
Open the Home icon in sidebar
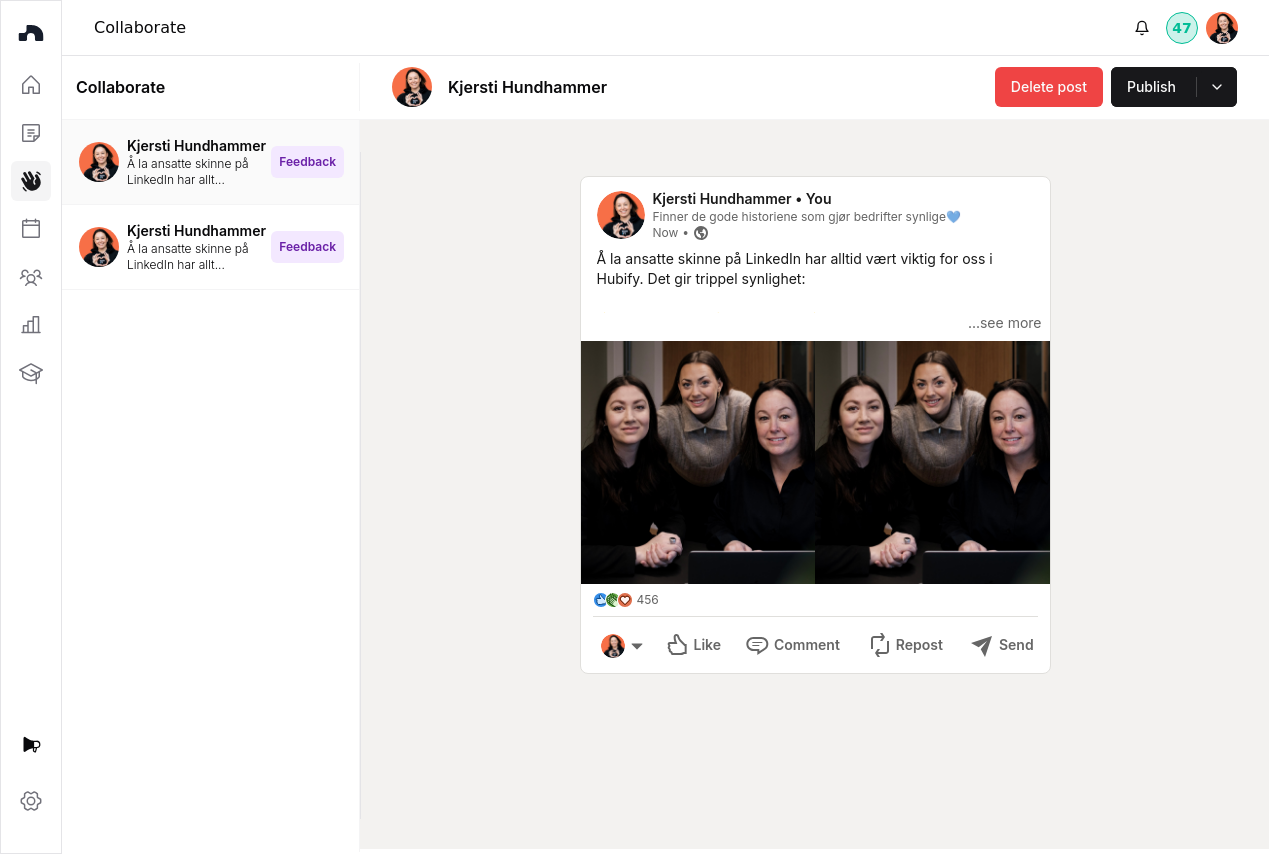click(31, 85)
